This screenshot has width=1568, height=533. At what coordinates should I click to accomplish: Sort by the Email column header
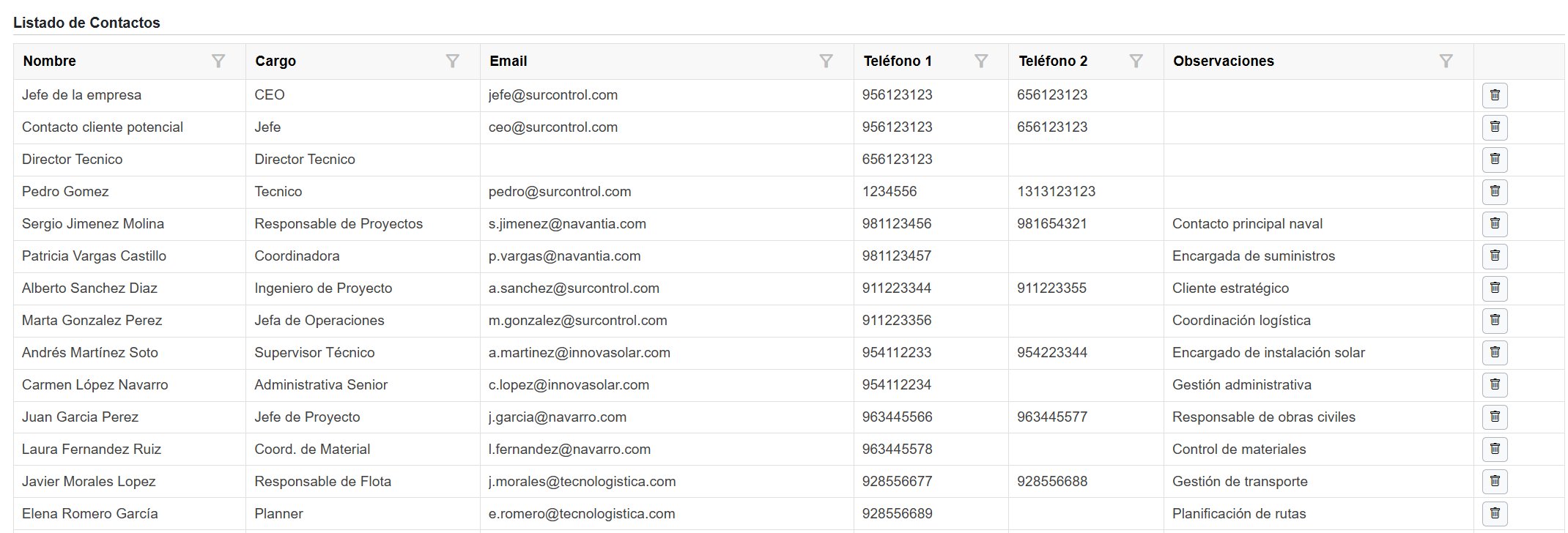509,61
